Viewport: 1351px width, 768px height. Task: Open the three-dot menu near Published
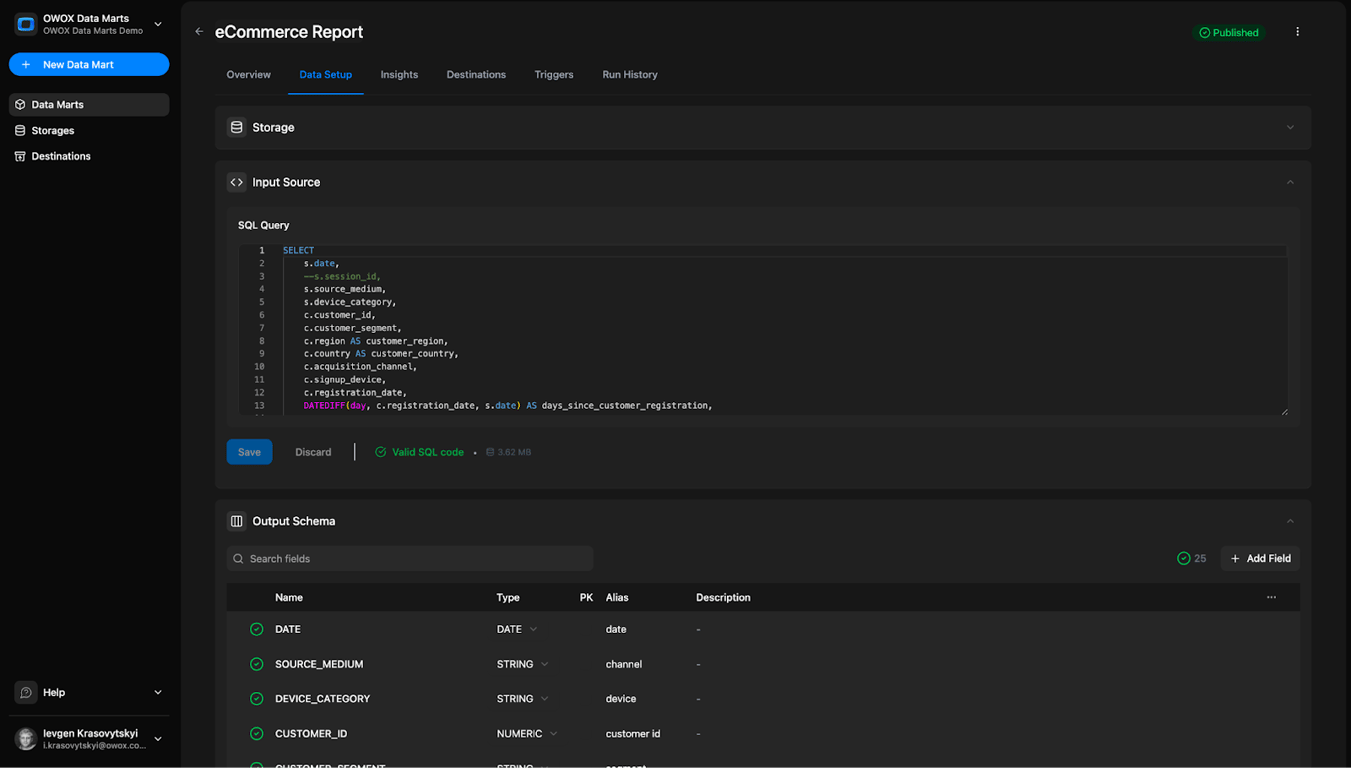1297,32
